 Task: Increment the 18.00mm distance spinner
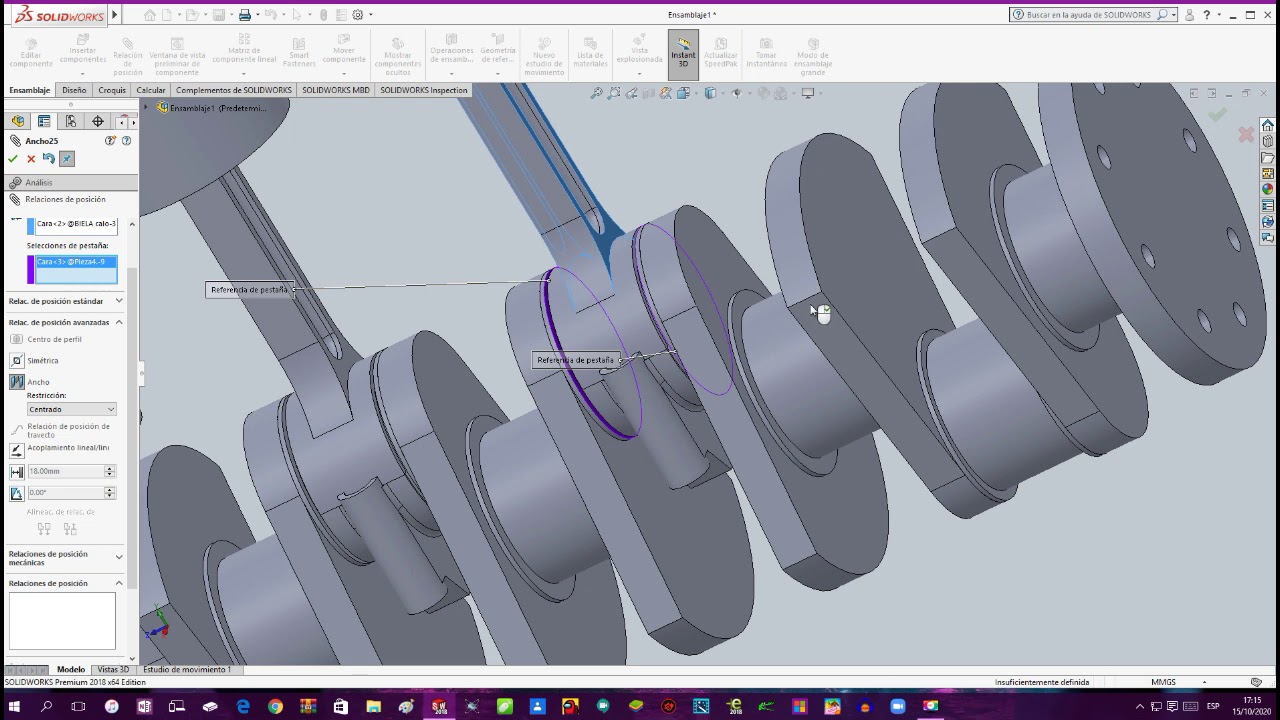pos(109,468)
